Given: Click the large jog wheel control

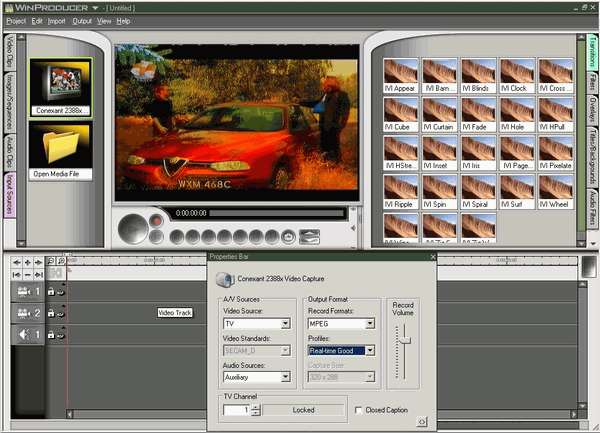Looking at the screenshot, I should [132, 230].
